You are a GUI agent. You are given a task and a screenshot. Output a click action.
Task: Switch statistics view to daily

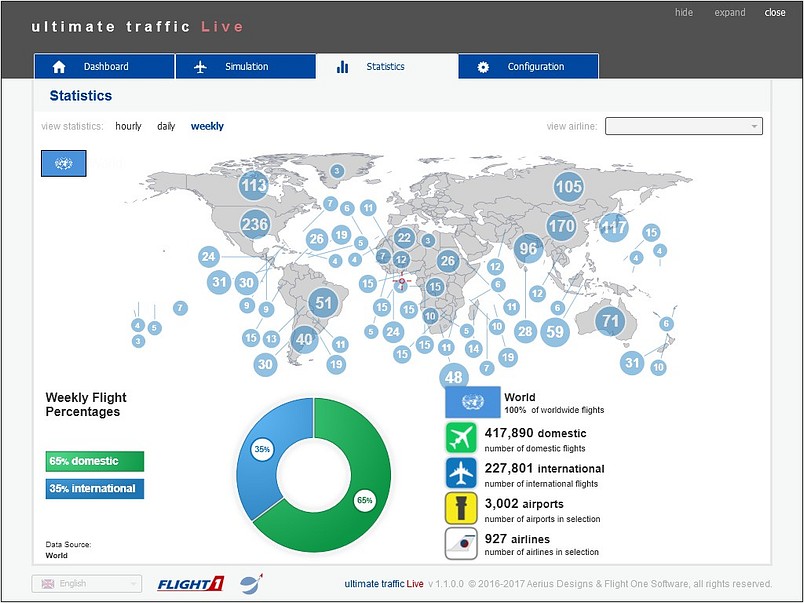point(166,126)
